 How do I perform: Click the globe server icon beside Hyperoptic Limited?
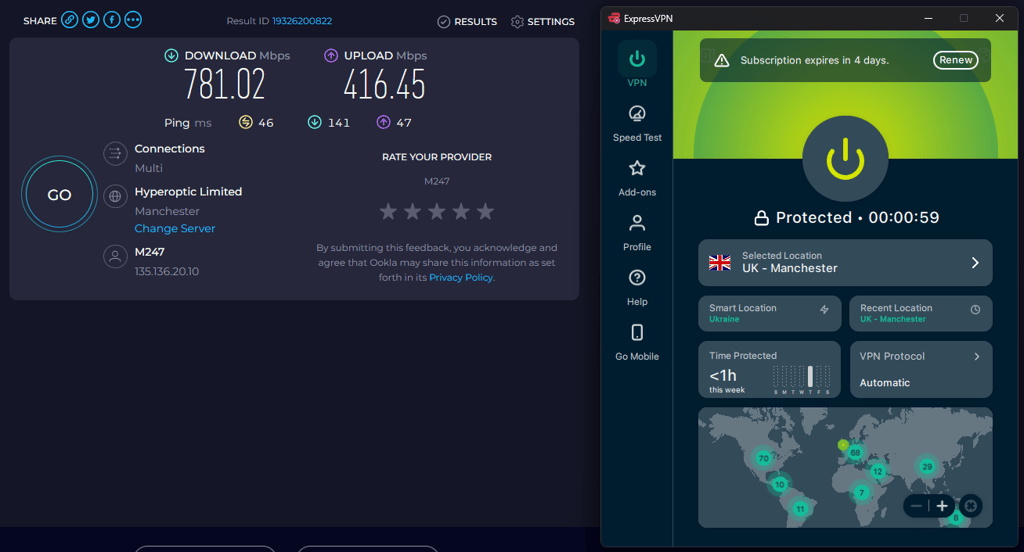click(115, 196)
